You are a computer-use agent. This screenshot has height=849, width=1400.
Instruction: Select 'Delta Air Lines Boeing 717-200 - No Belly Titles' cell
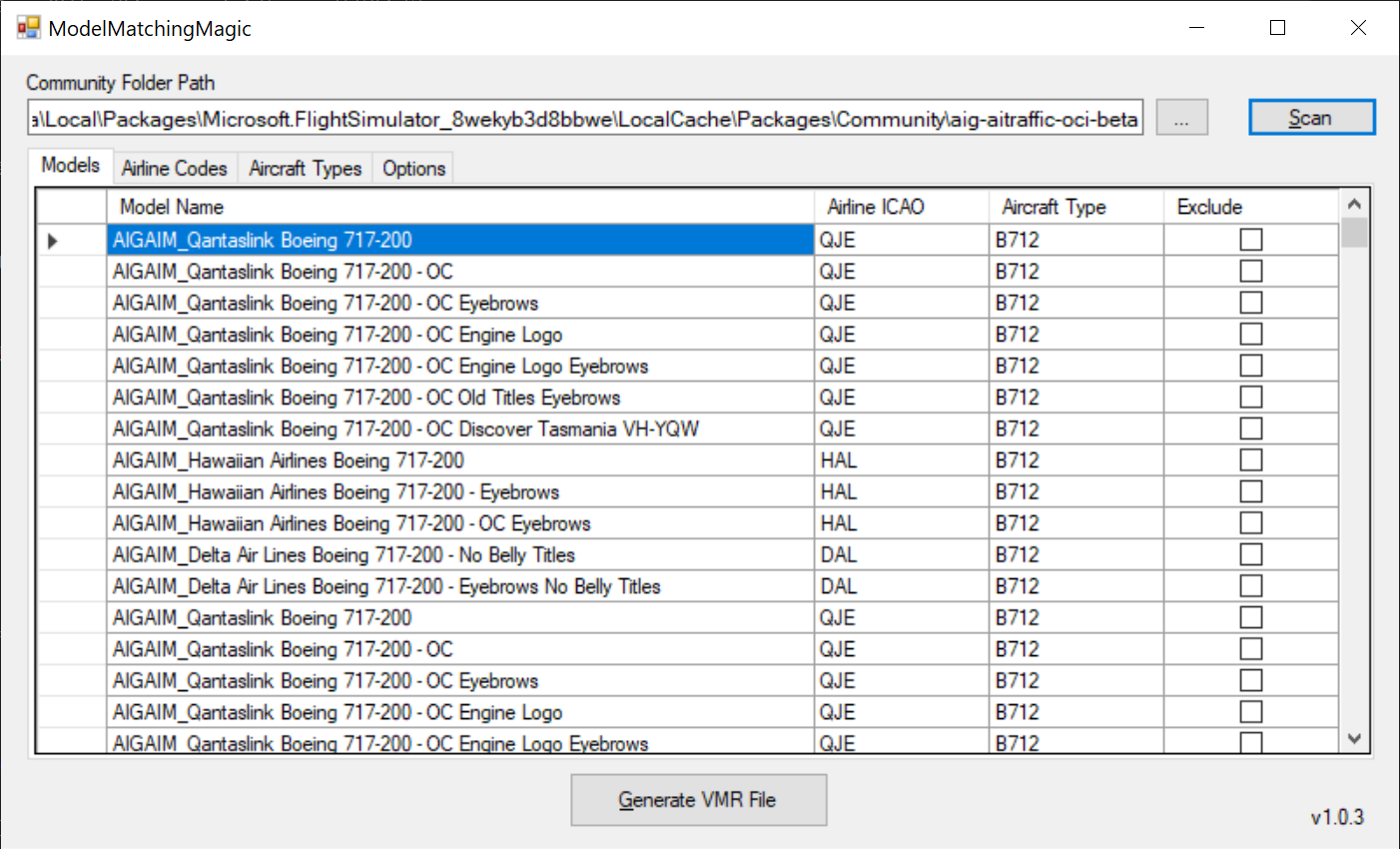point(460,554)
